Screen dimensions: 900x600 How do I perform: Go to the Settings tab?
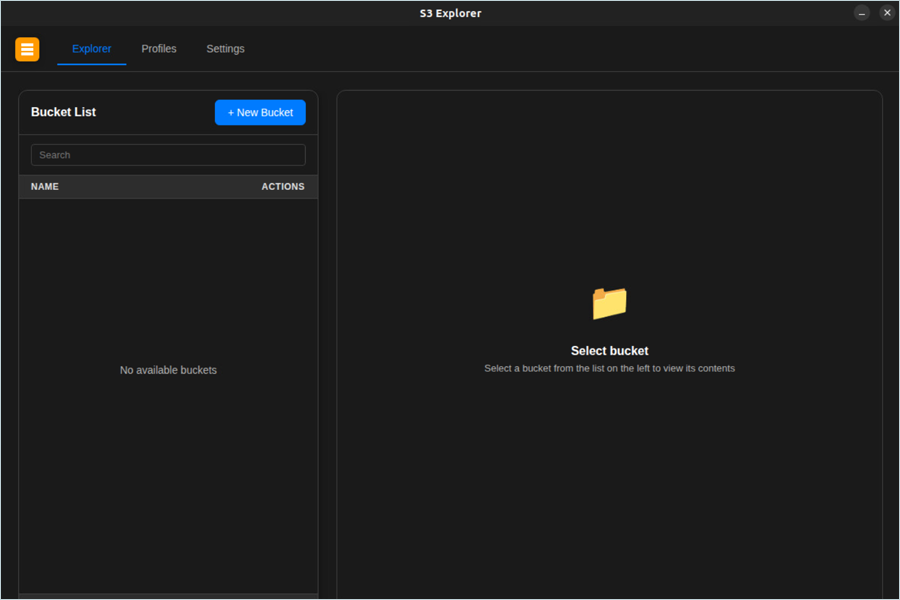[x=225, y=49]
